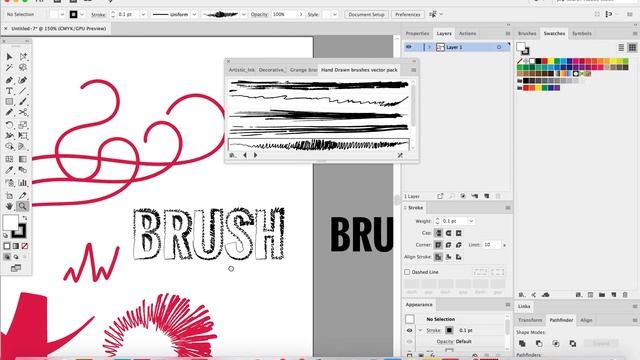Open the Opacity slider arrow in control bar

[x=301, y=14]
